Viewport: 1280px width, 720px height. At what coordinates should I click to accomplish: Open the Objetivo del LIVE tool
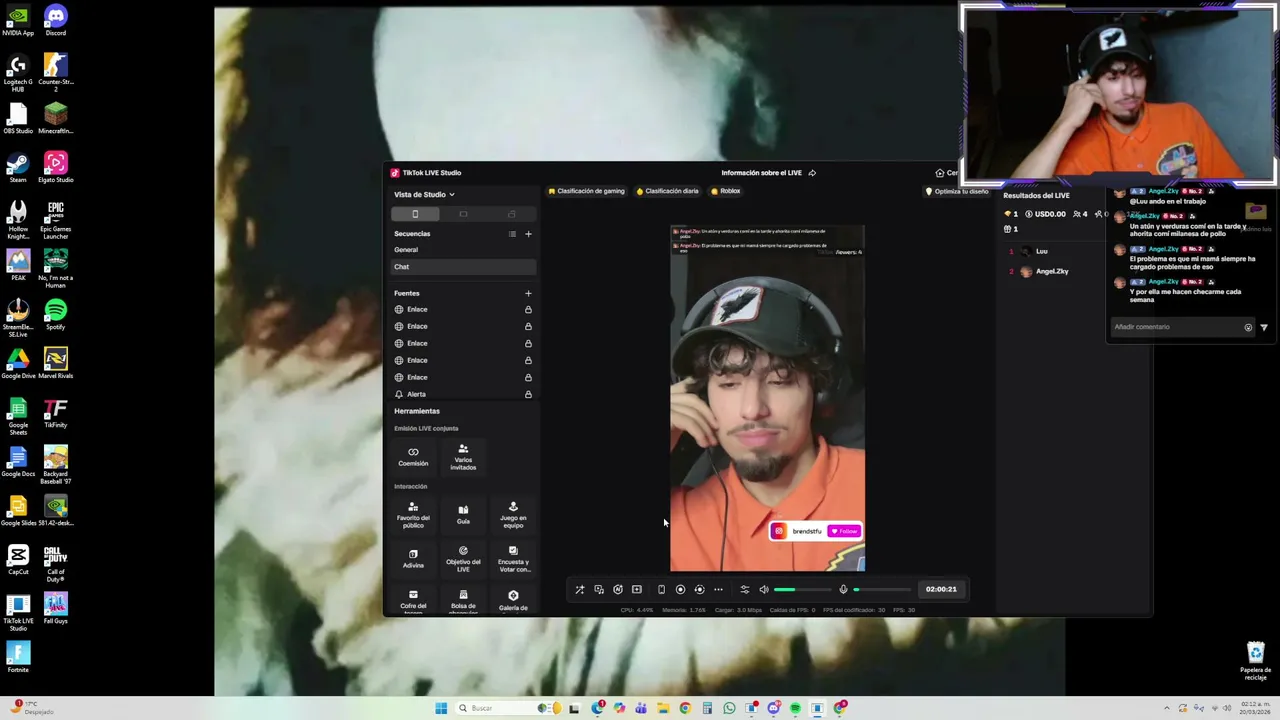[x=463, y=558]
